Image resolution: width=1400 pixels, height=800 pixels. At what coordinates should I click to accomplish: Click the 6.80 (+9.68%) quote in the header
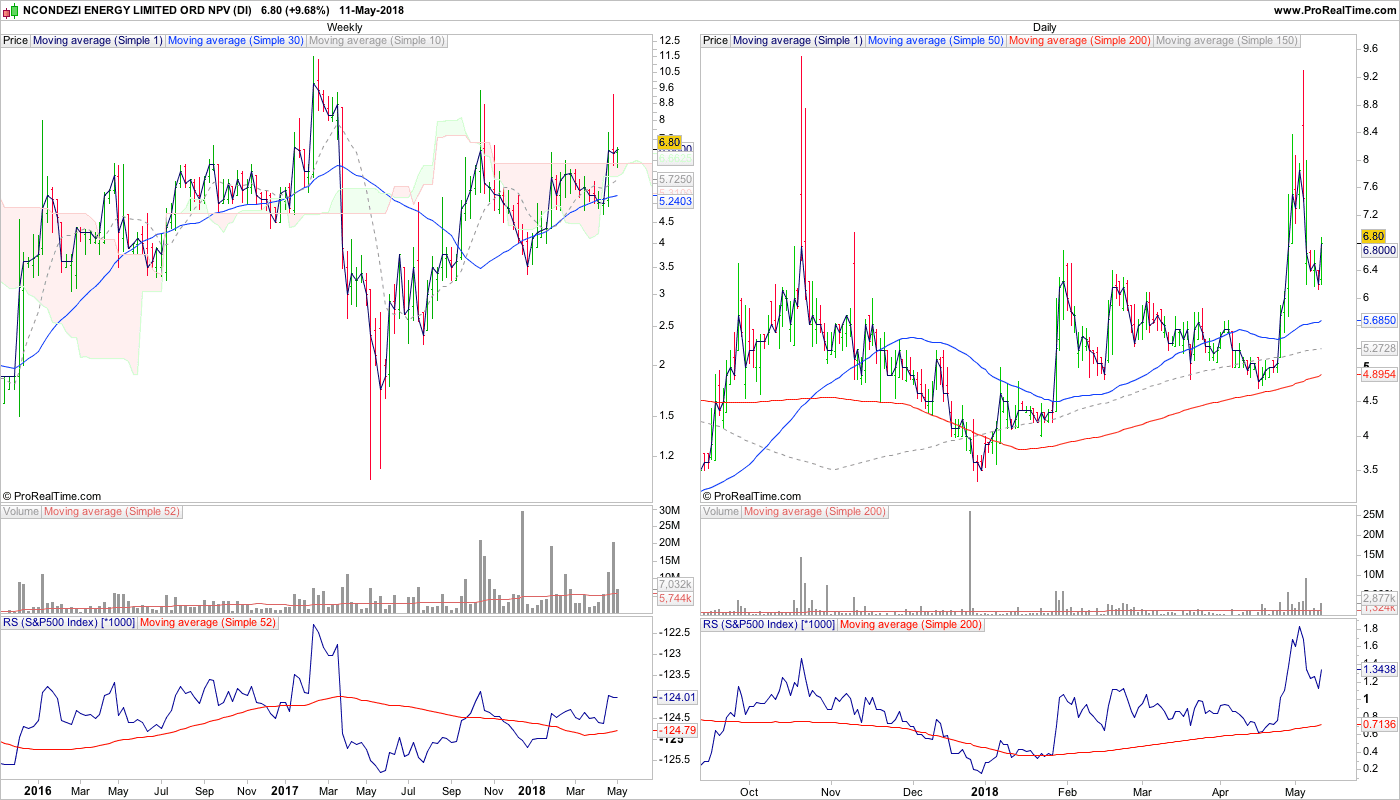pyautogui.click(x=296, y=10)
